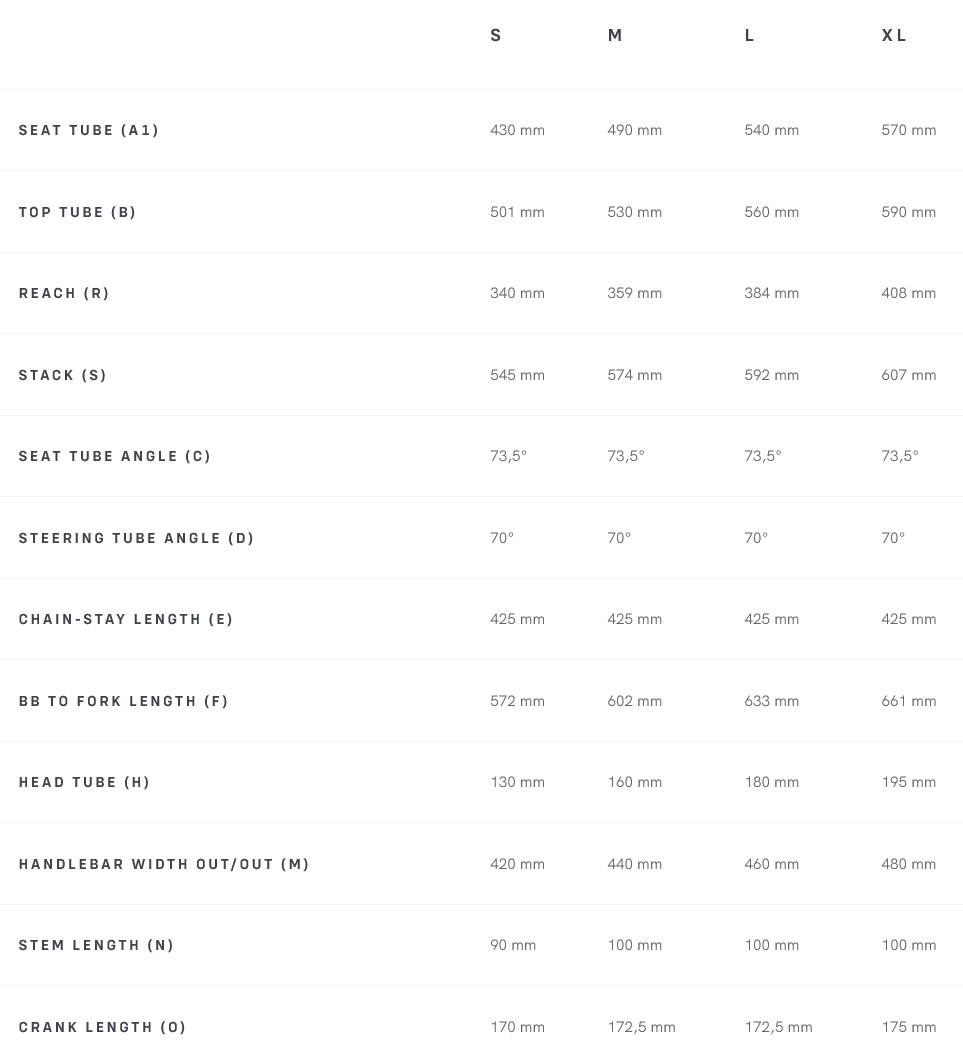The image size is (963, 1062).
Task: Click the 384 mm reach value
Action: coord(771,293)
